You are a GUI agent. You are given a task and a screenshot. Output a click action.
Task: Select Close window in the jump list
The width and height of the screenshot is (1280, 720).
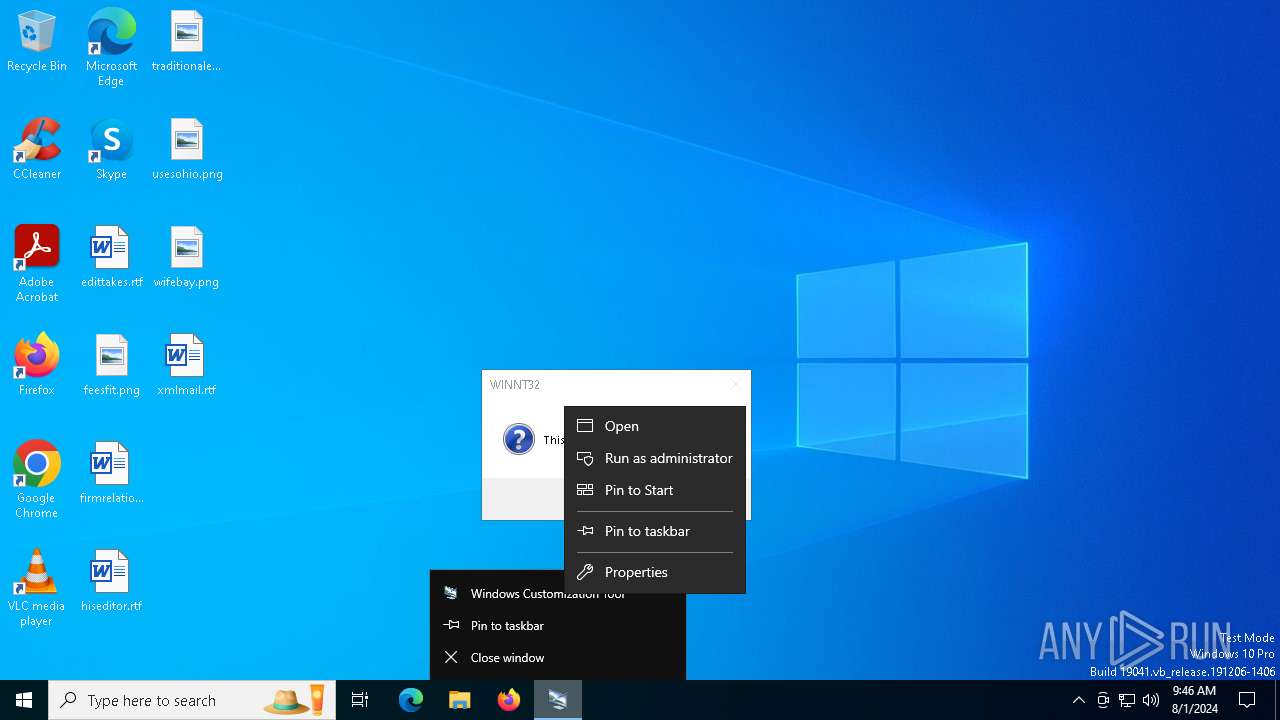(558, 658)
